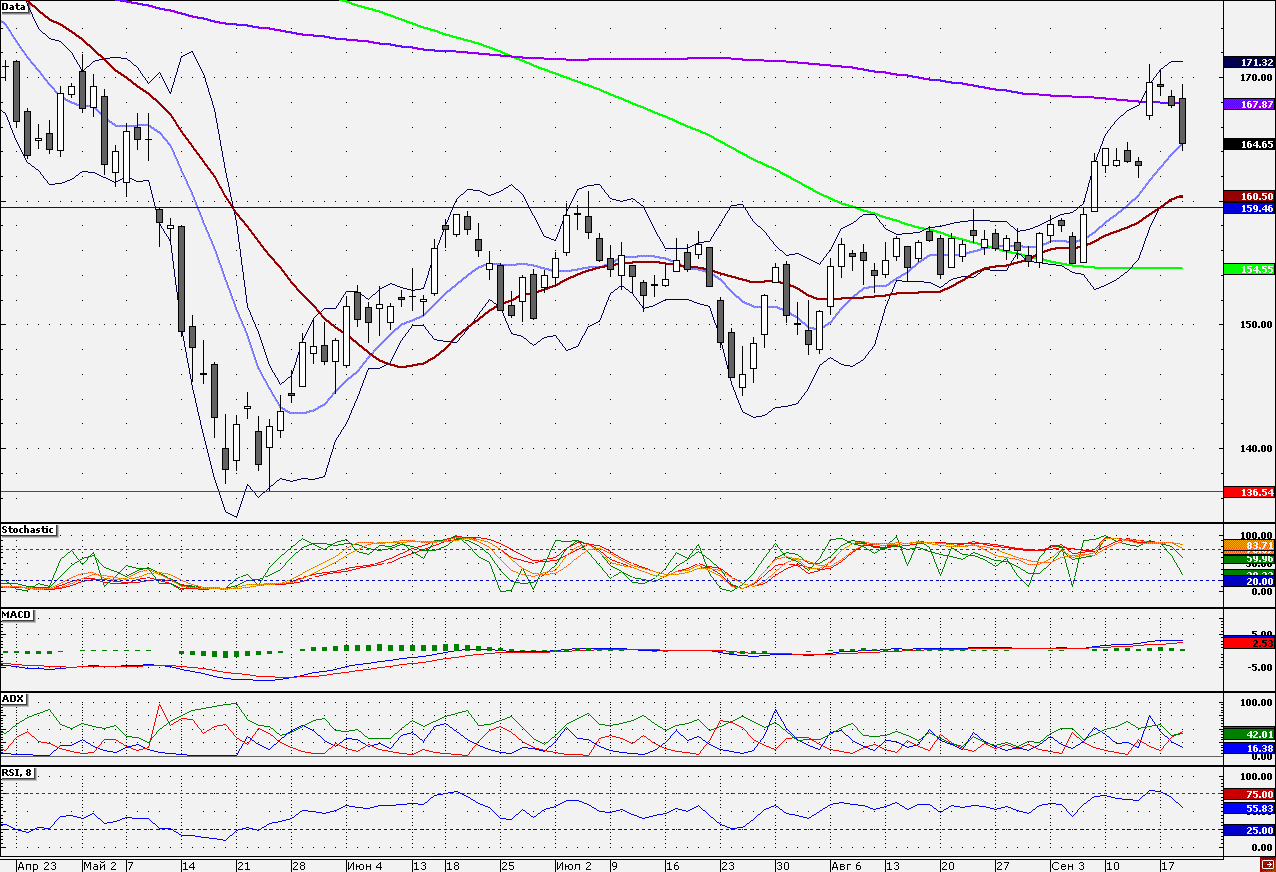Viewport: 1276px width, 872px height.
Task: Select the ADX indicator panel label
Action: point(13,698)
